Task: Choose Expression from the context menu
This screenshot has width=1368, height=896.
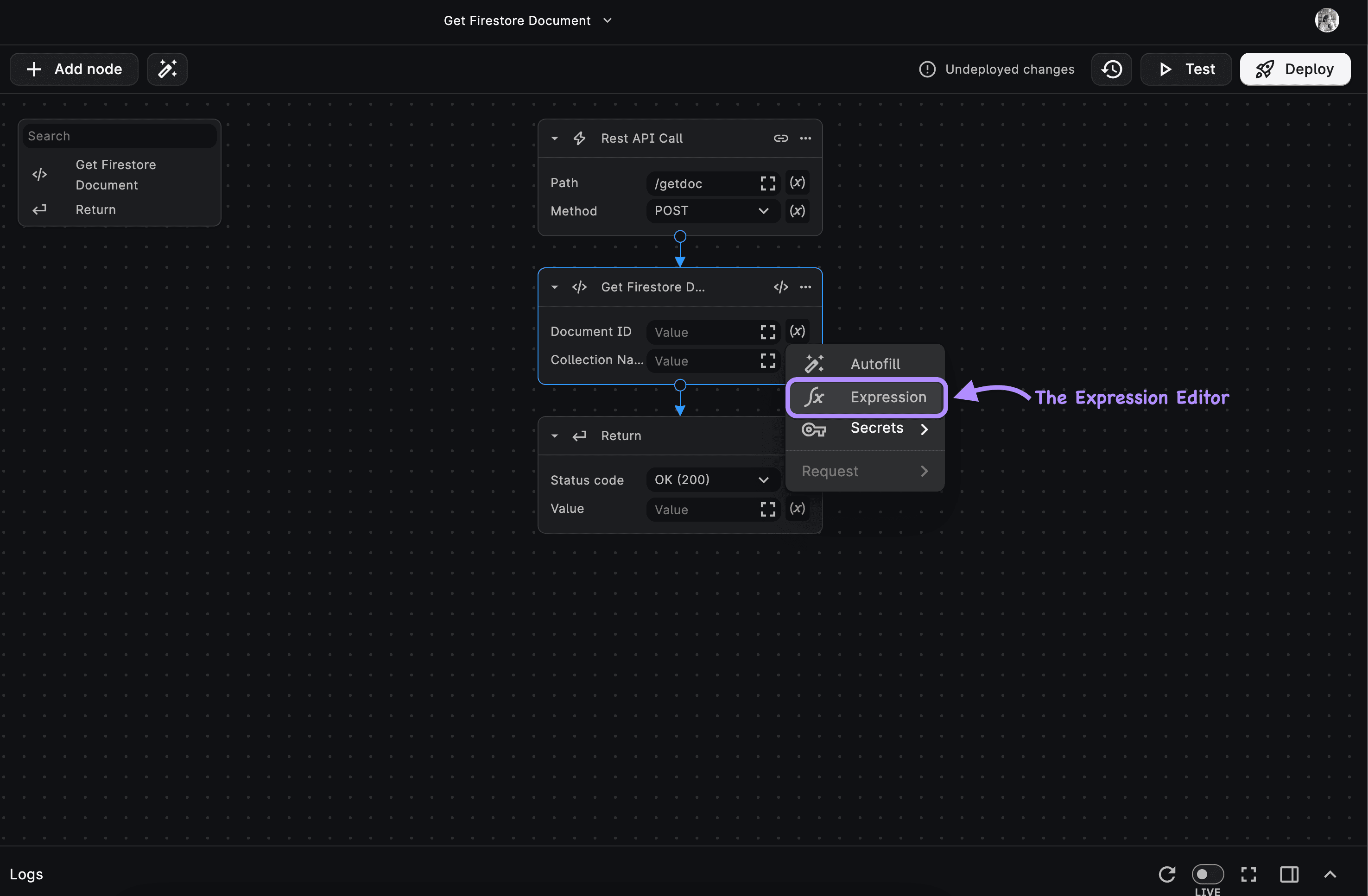Action: click(866, 397)
